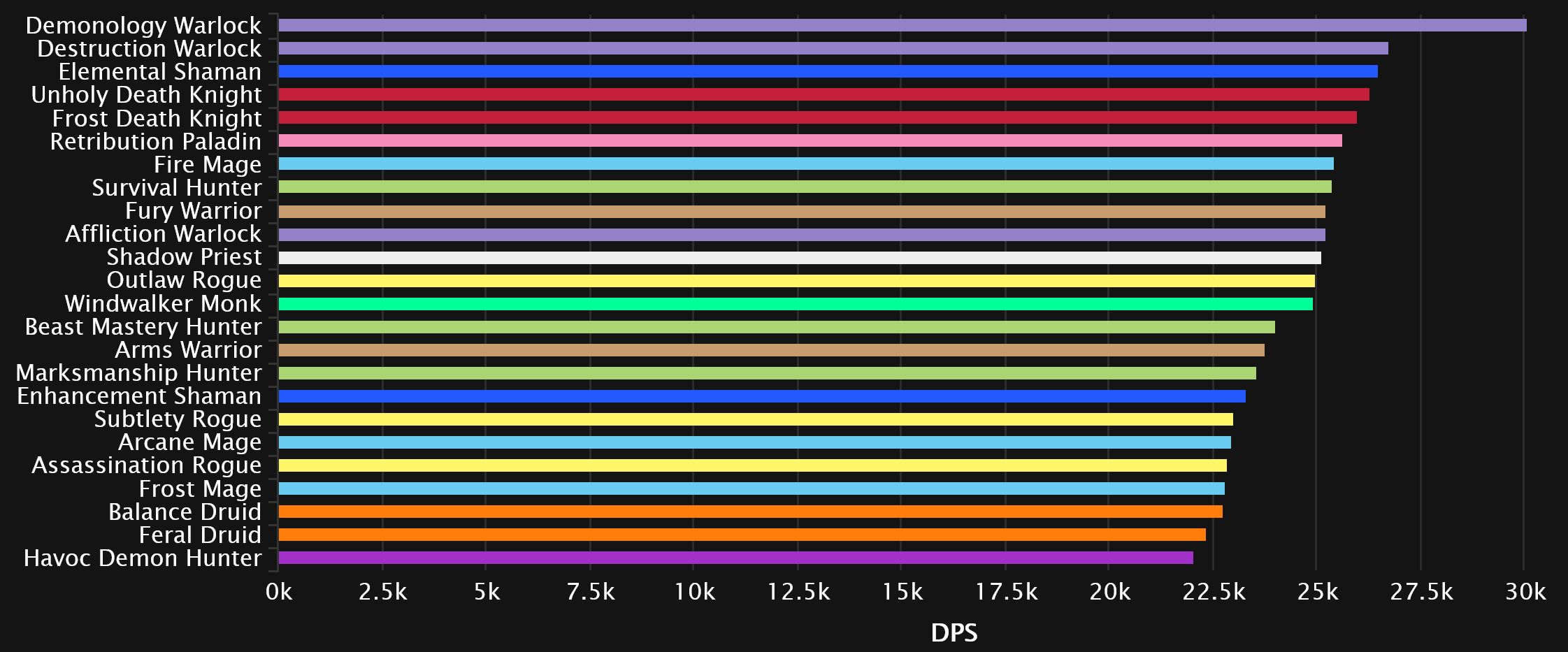Click the Fire Mage bar

[x=805, y=164]
